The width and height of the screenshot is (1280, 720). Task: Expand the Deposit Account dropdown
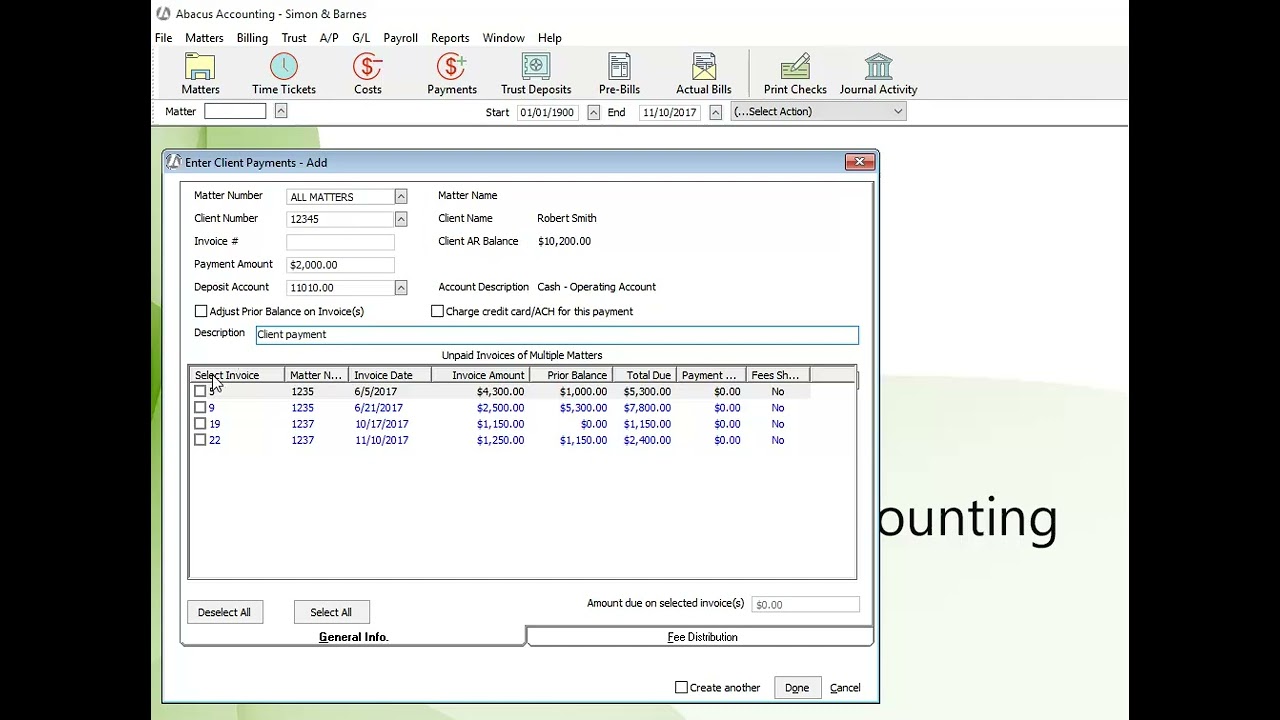[x=400, y=288]
